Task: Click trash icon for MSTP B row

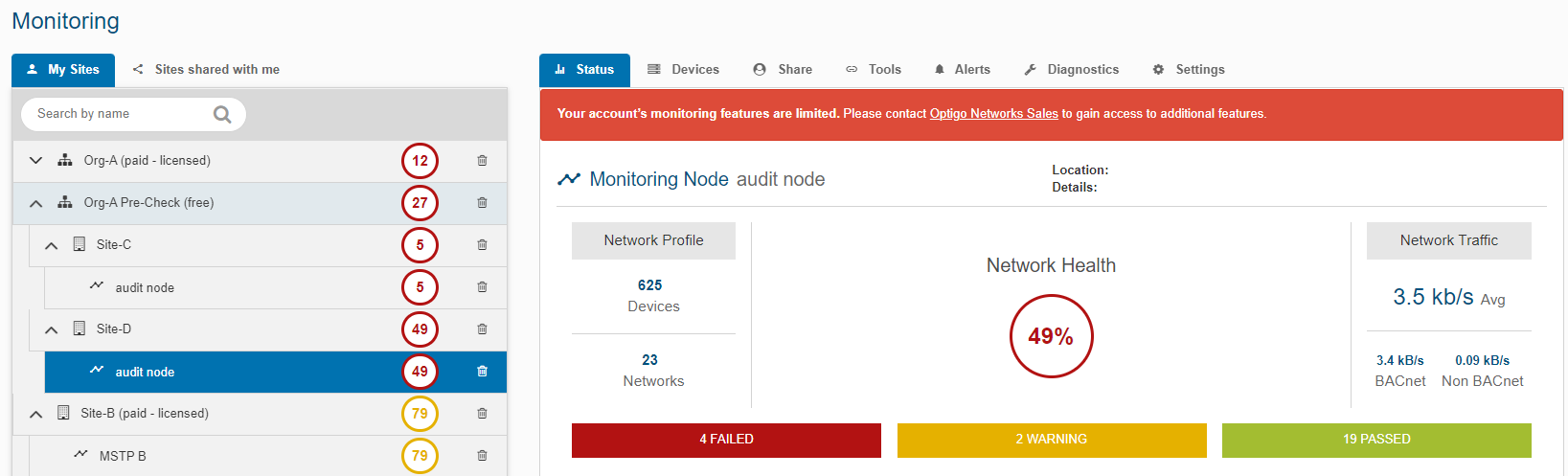Action: point(482,456)
